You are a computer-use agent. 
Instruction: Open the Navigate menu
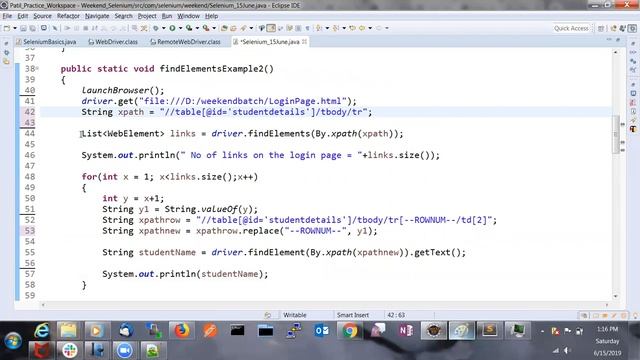[x=97, y=16]
